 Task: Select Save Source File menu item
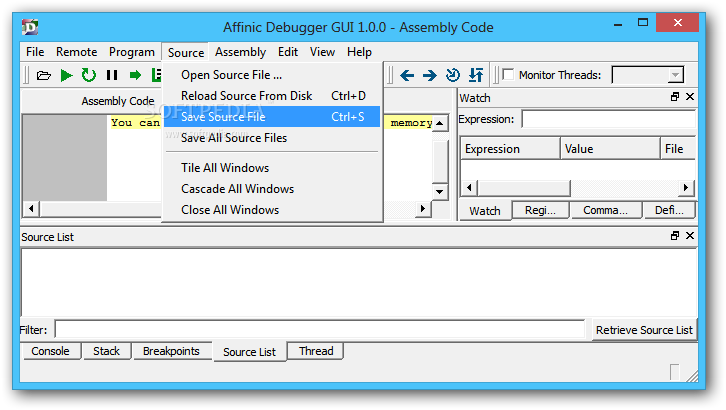click(x=272, y=117)
